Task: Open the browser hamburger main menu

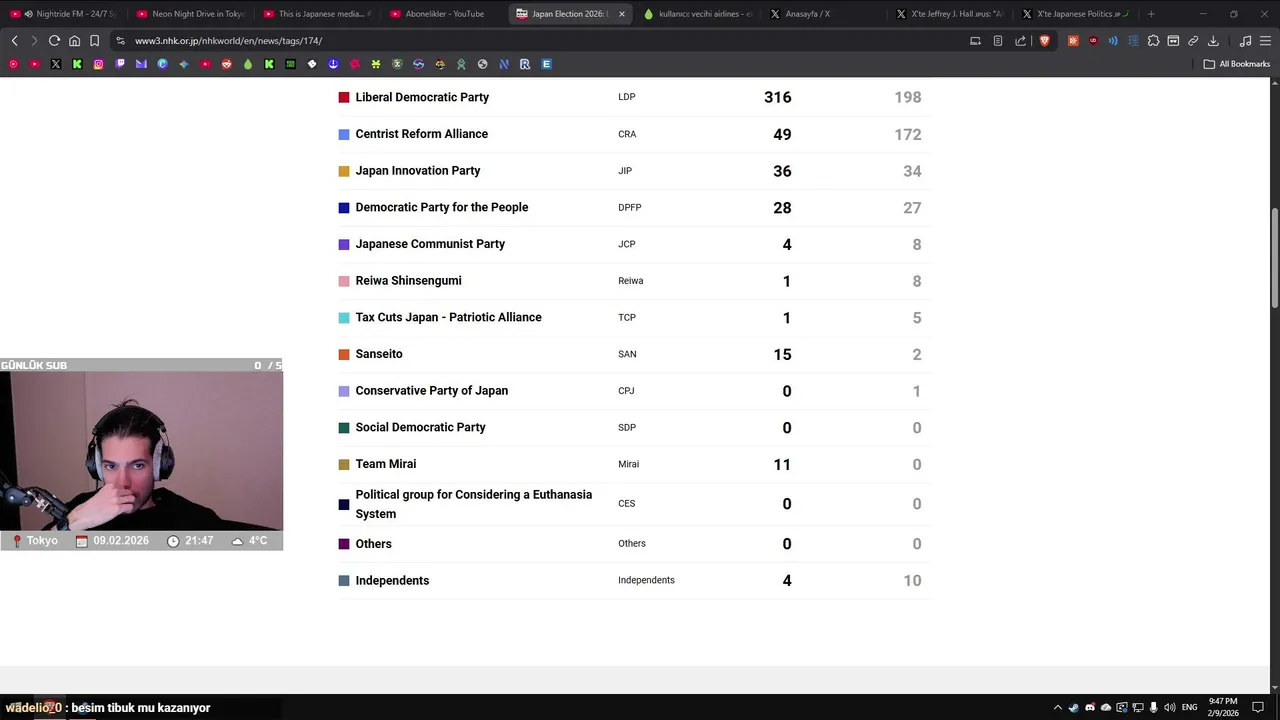Action: pyautogui.click(x=1264, y=41)
